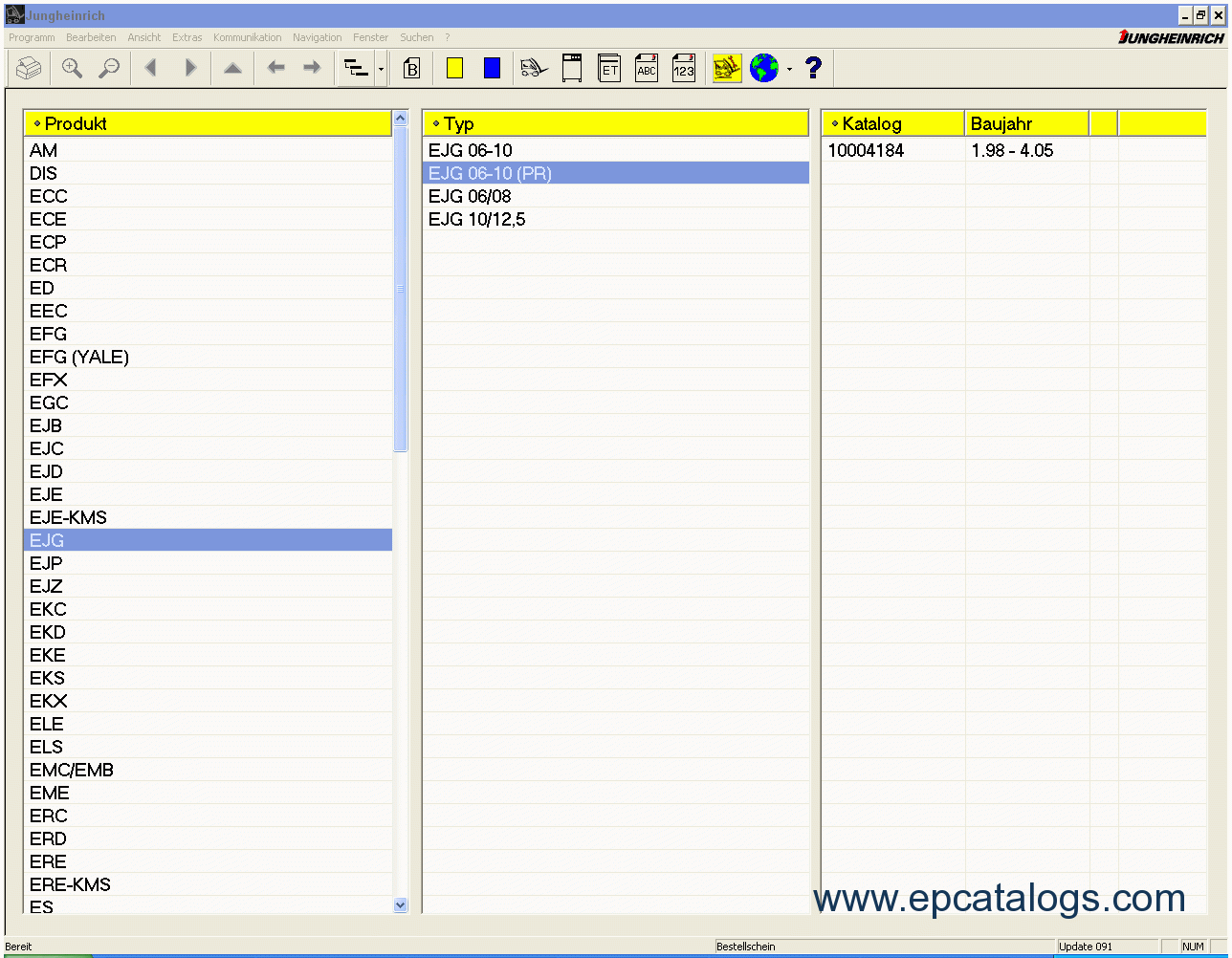1232x958 pixels.
Task: Sort by the Typ column header
Action: [x=615, y=123]
